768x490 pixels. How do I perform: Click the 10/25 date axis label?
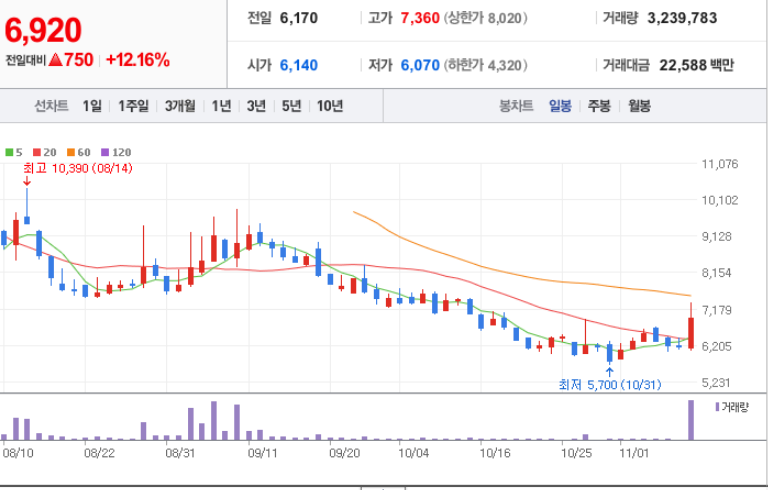coord(576,452)
